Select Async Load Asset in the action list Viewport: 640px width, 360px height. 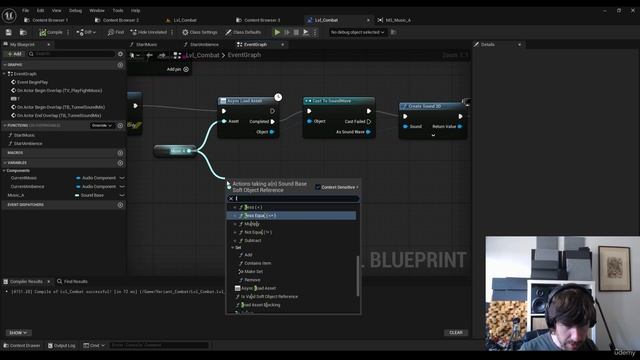(256, 288)
